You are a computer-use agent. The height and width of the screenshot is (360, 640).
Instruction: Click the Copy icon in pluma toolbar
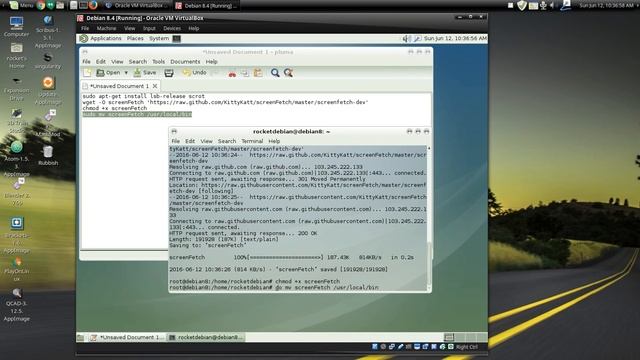245,73
